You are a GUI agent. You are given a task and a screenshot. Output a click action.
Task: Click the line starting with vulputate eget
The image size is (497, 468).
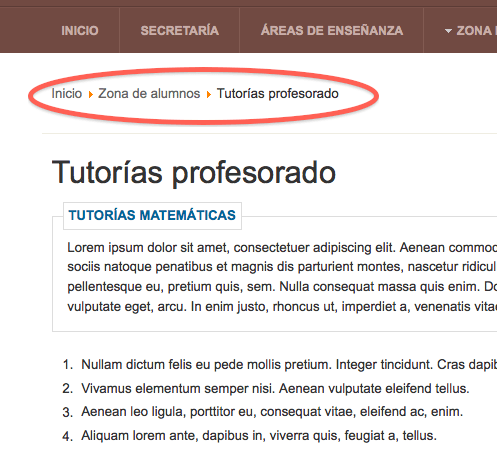282,307
